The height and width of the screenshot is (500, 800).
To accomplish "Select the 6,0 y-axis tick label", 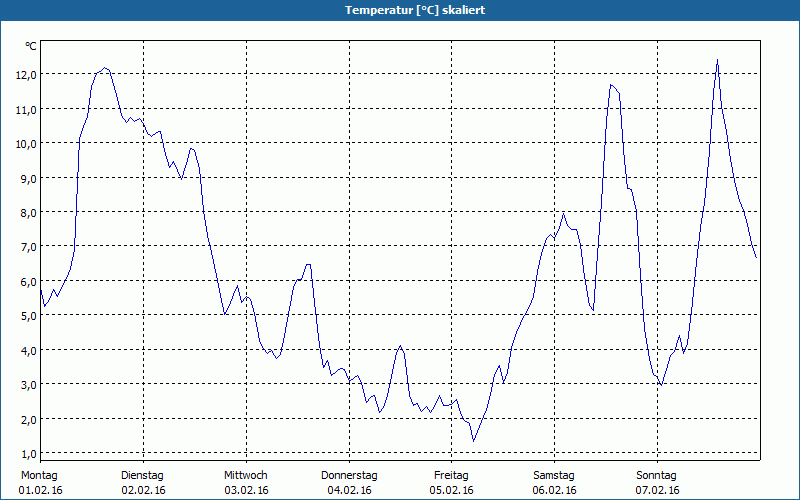I will point(30,281).
